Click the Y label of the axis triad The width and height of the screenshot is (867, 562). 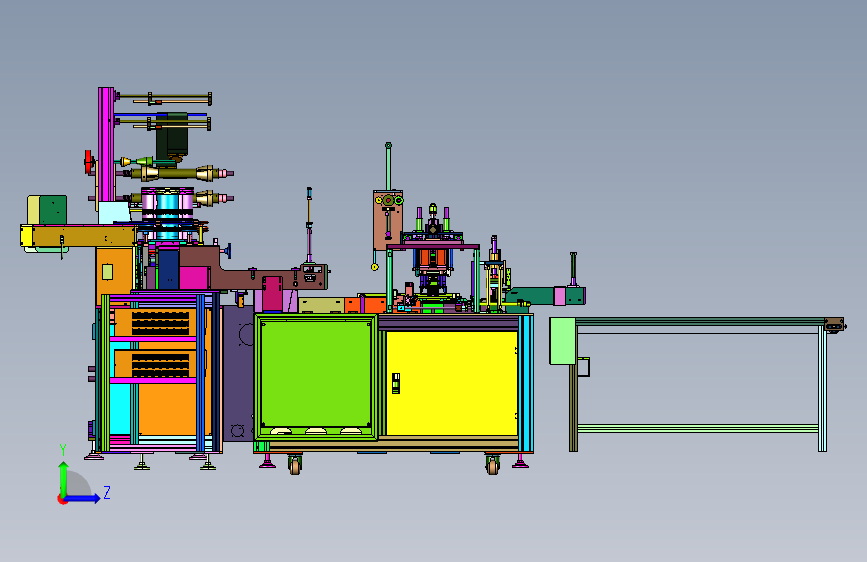click(63, 450)
